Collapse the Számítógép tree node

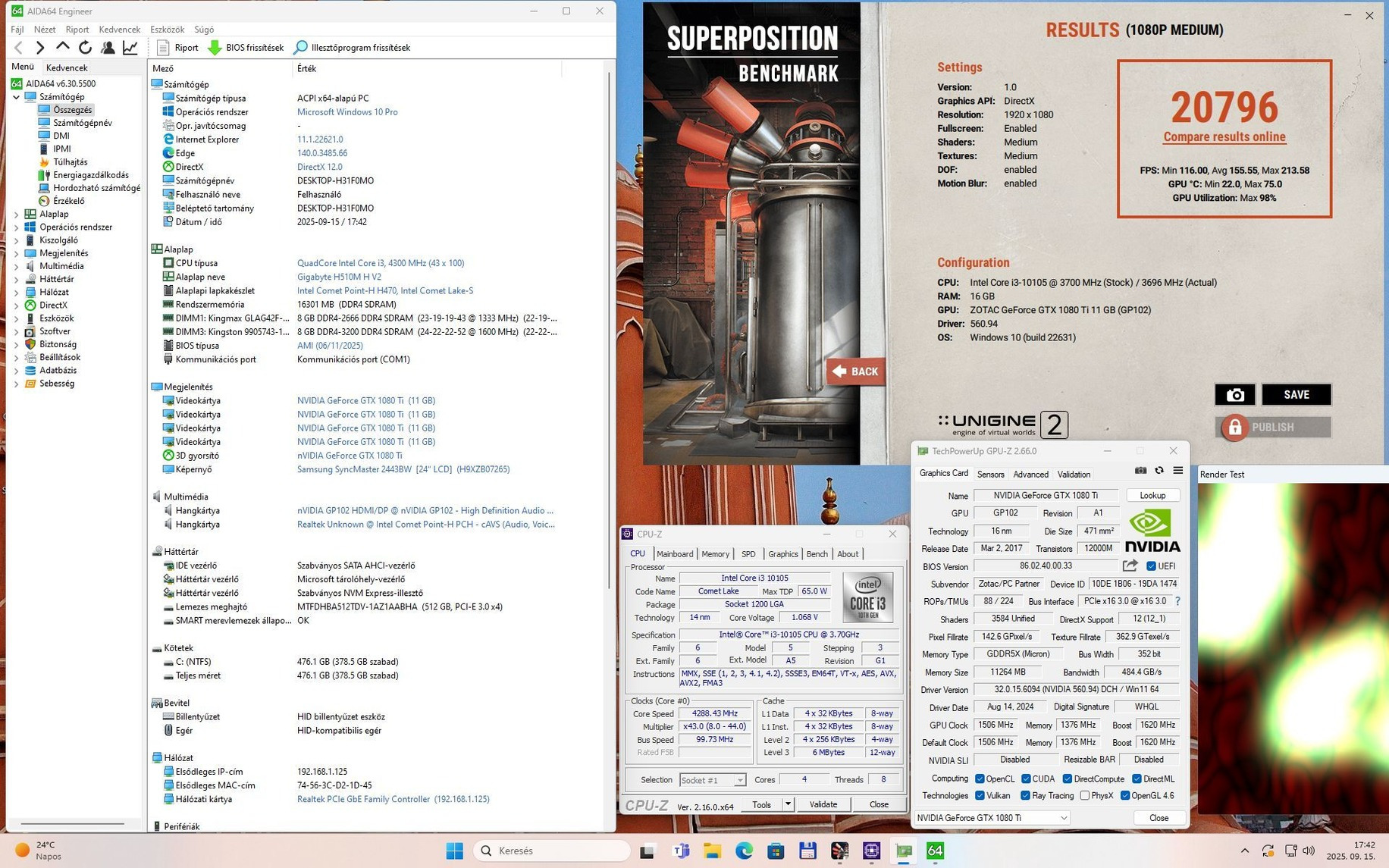(x=16, y=97)
